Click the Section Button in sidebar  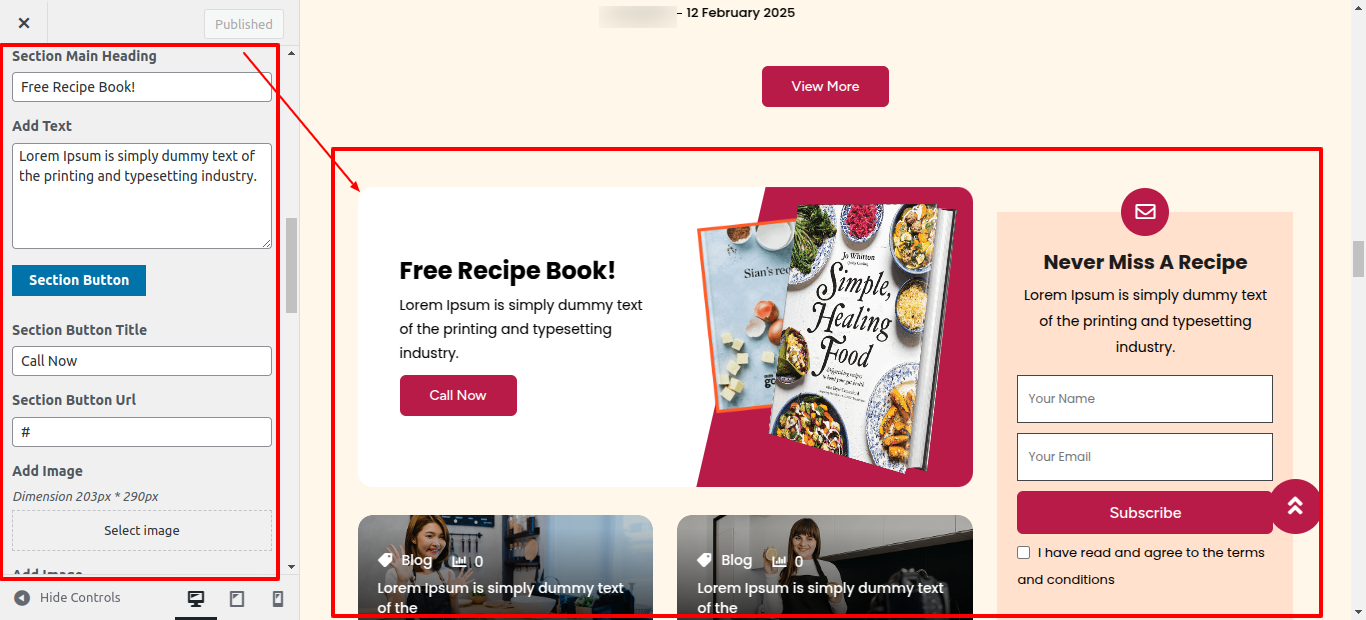pyautogui.click(x=79, y=280)
